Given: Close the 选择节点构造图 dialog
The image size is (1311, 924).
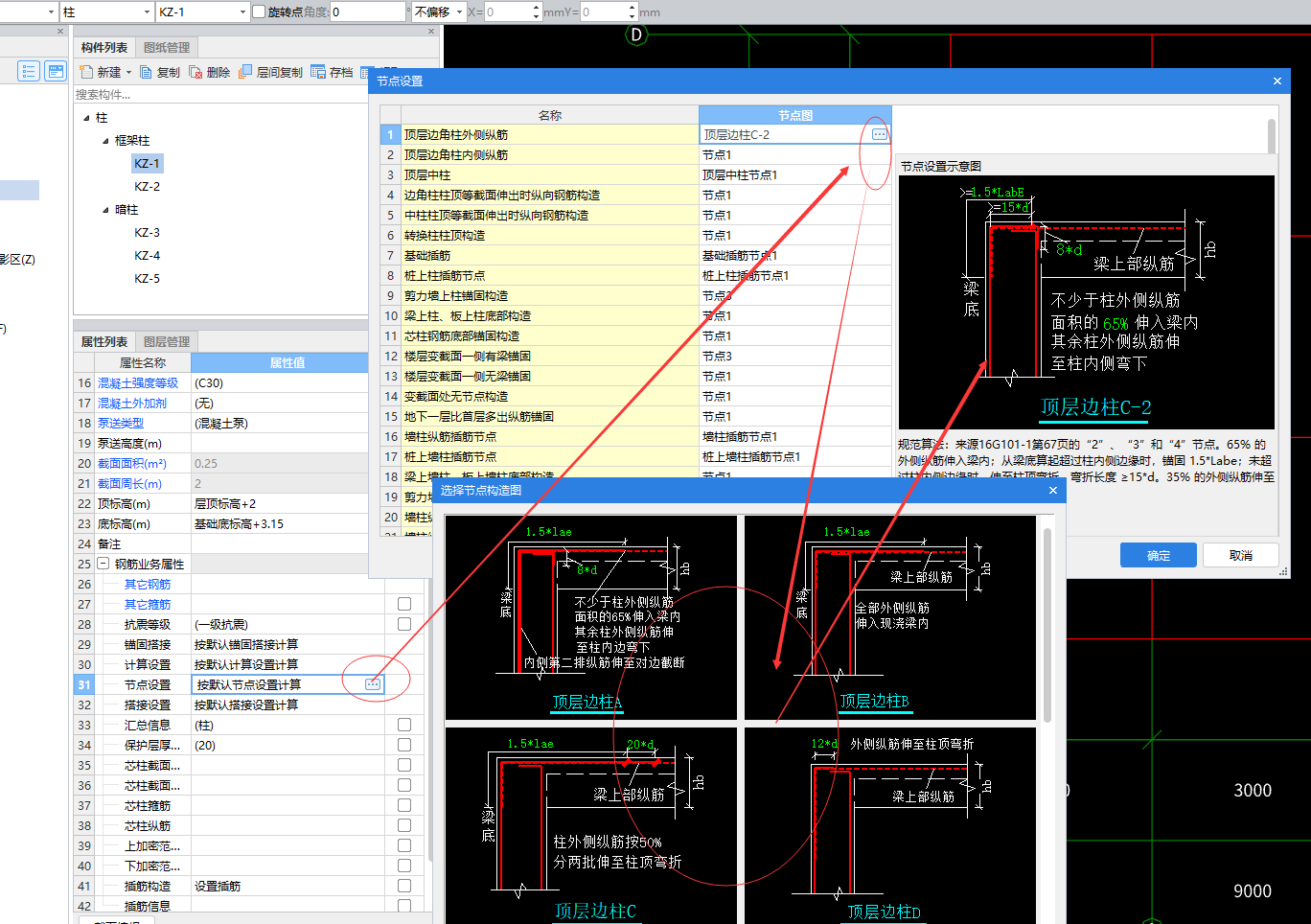Looking at the screenshot, I should coord(1053,490).
